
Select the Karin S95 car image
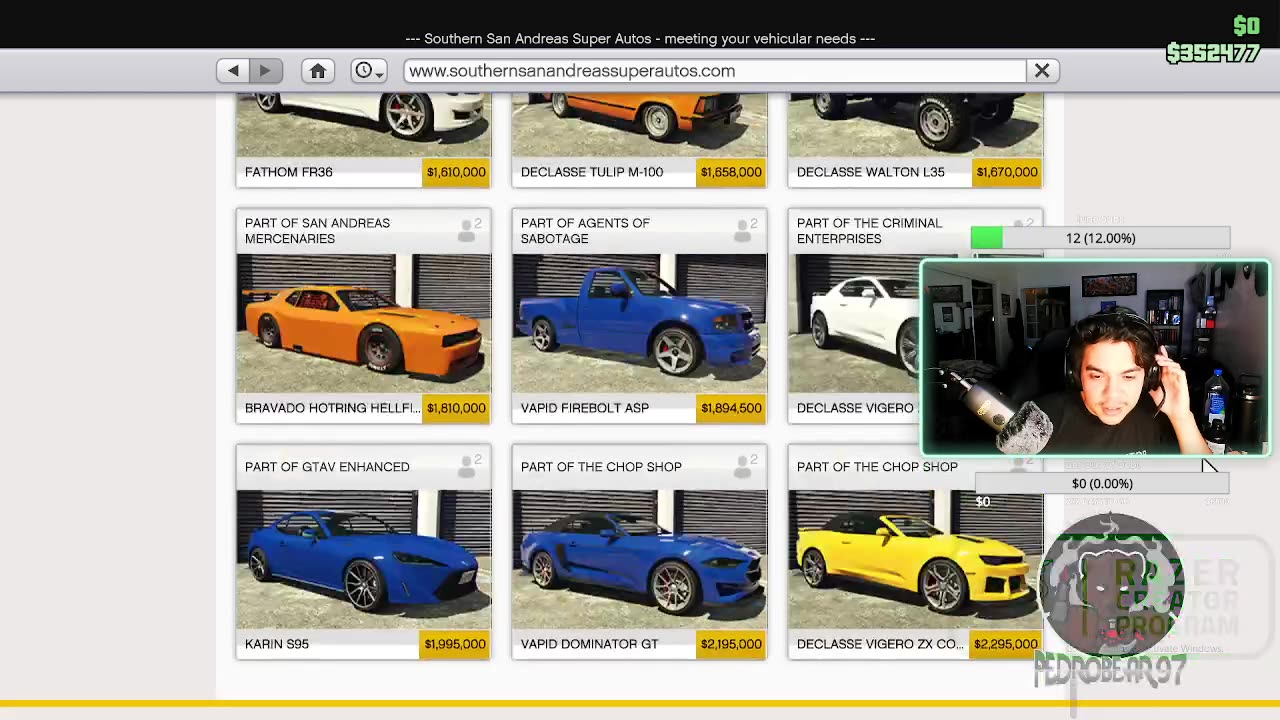364,559
